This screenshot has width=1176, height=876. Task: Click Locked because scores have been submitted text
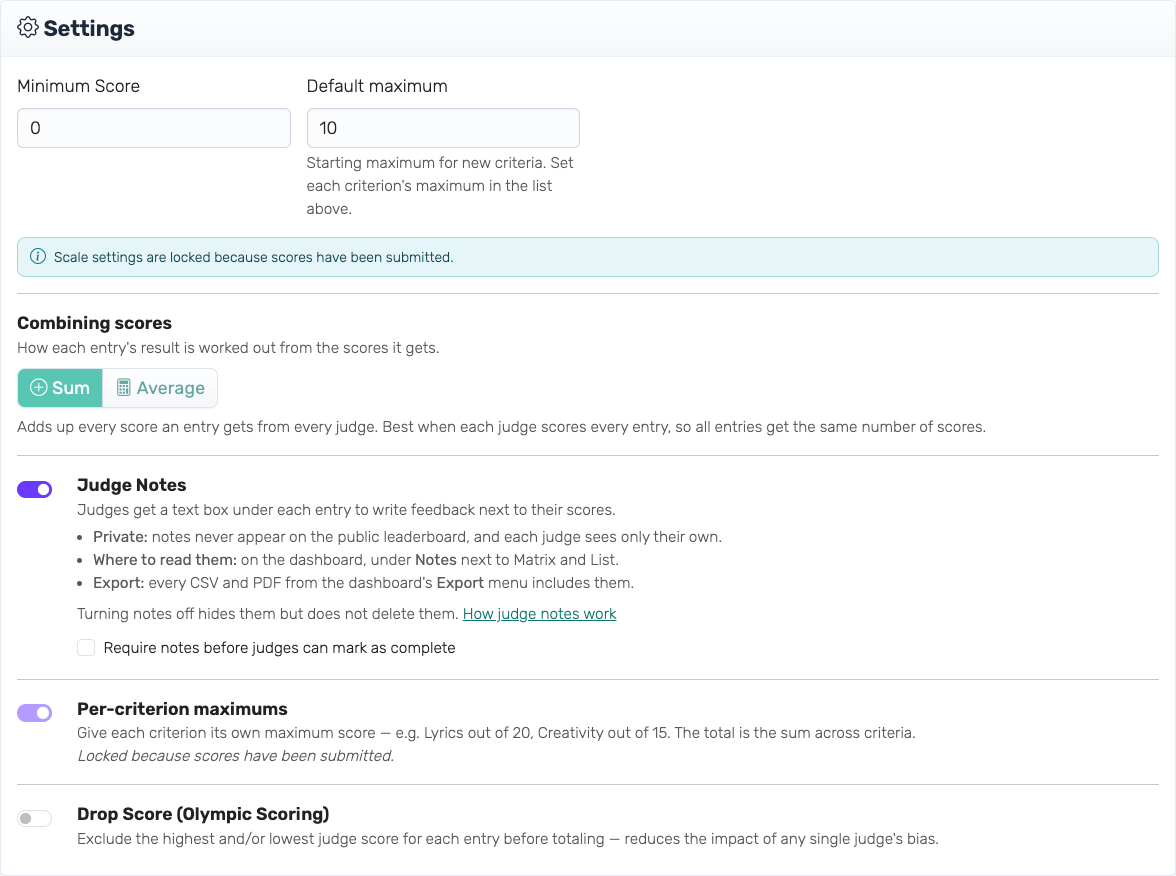click(x=236, y=756)
